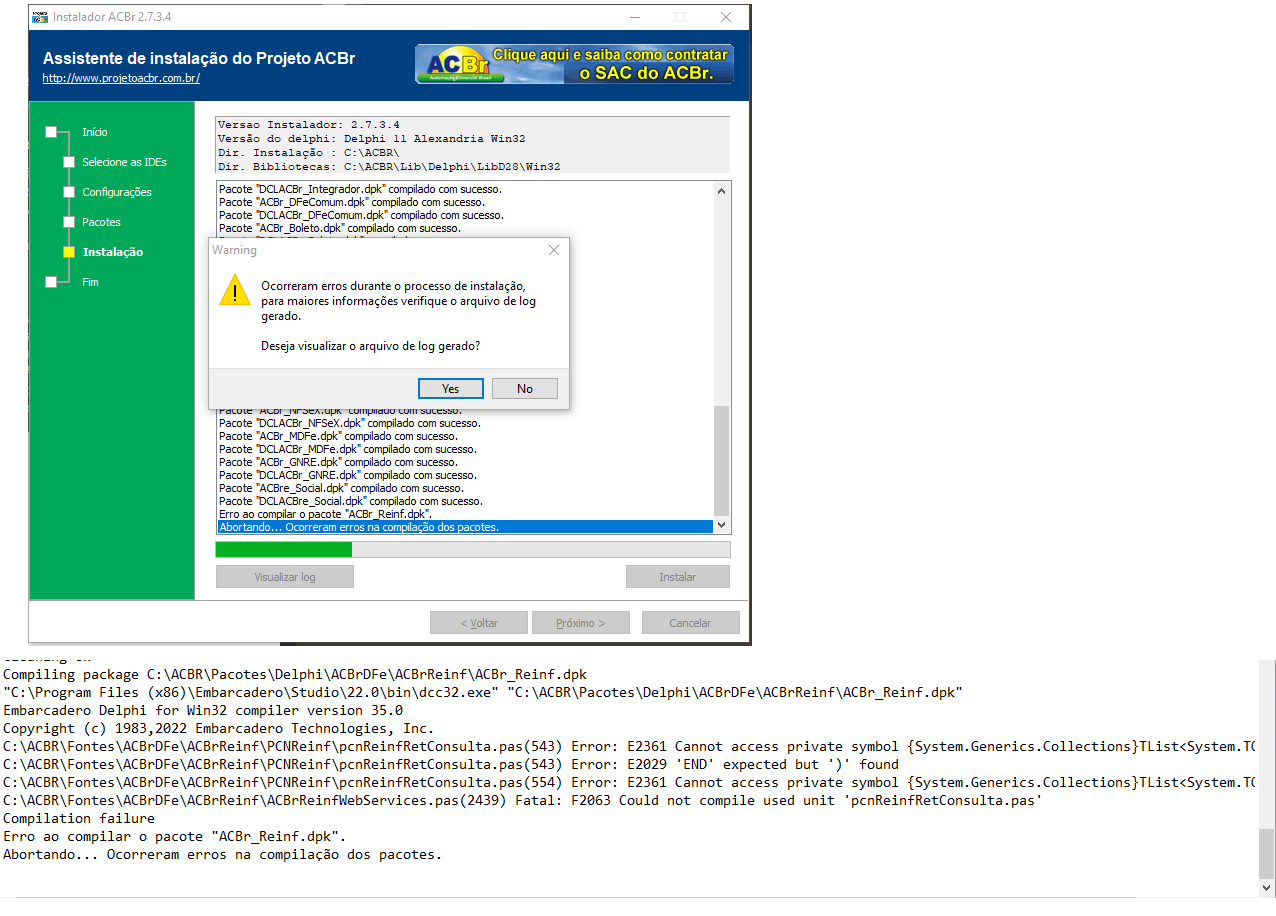Image resolution: width=1276 pixels, height=916 pixels.
Task: Select the yellow Instalação step box
Action: 69,252
